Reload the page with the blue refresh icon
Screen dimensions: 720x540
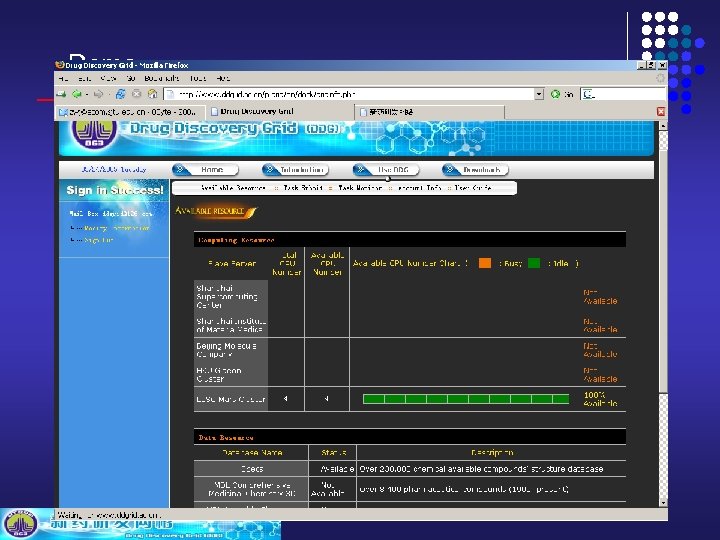120,94
